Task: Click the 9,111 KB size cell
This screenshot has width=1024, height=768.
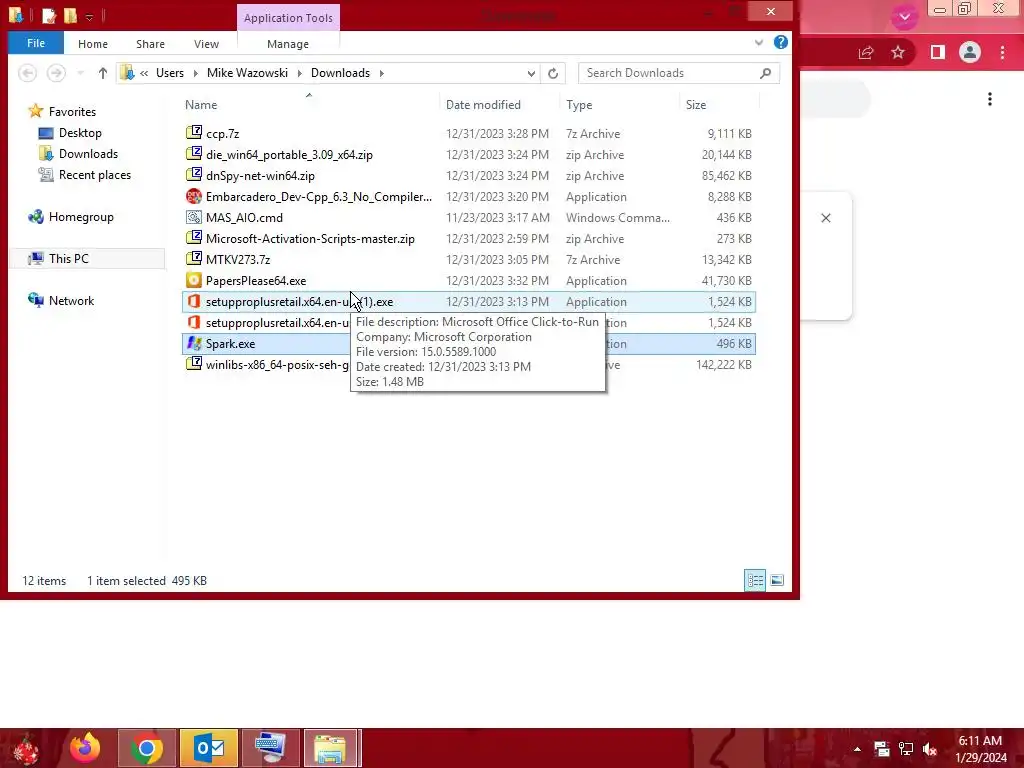Action: (729, 133)
